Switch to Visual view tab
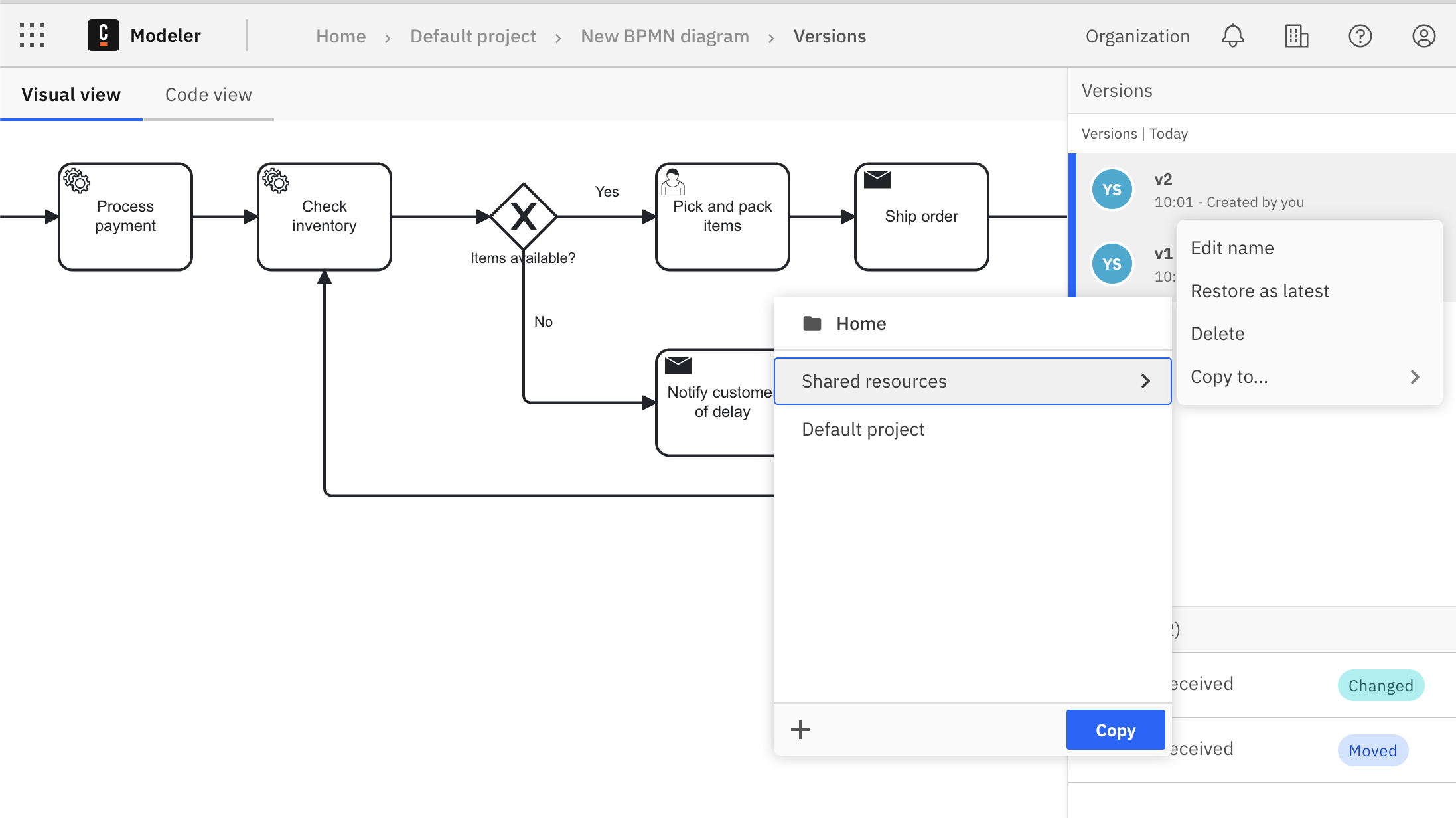1456x818 pixels. pyautogui.click(x=70, y=94)
